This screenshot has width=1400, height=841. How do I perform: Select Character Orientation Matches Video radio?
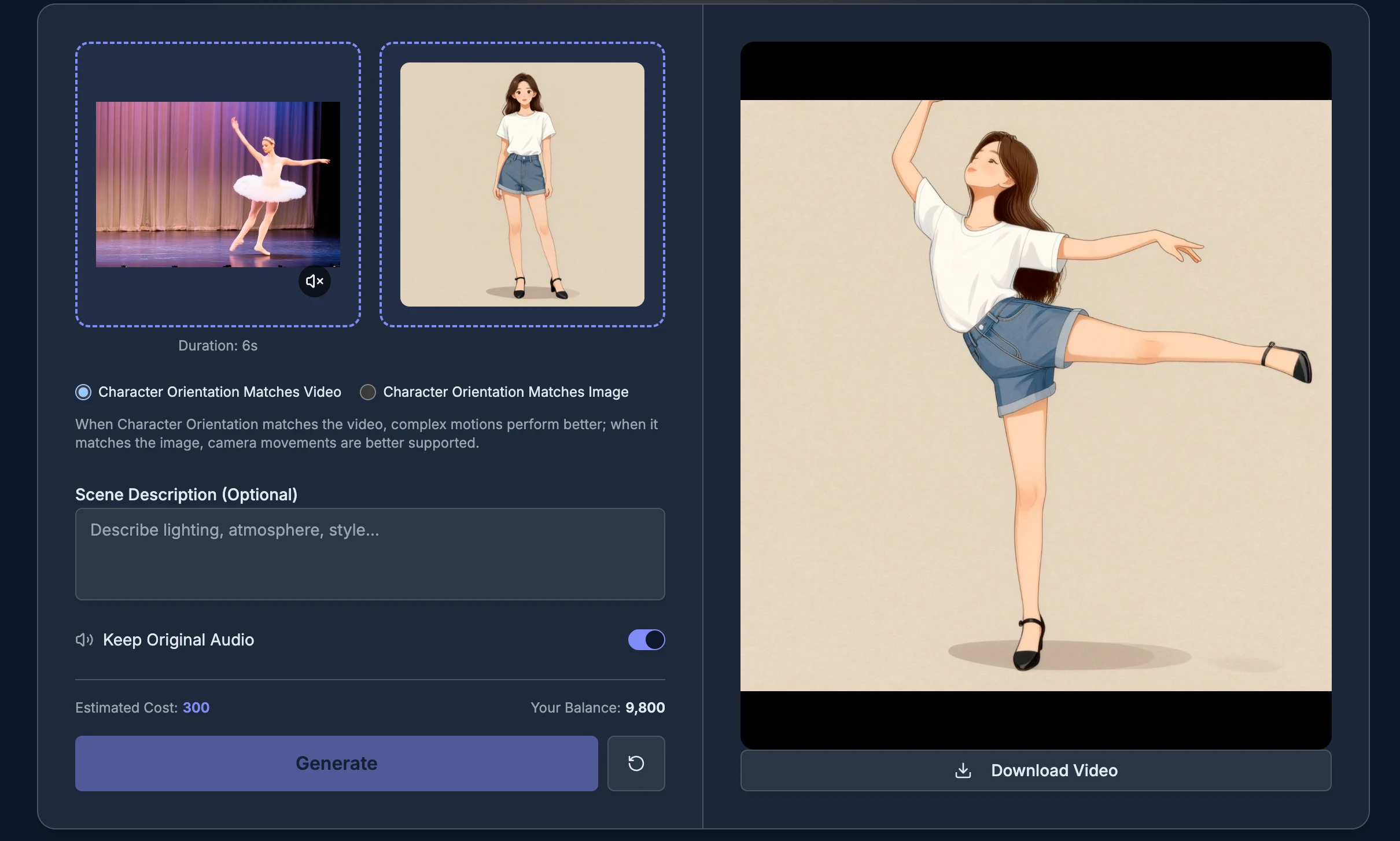[83, 392]
